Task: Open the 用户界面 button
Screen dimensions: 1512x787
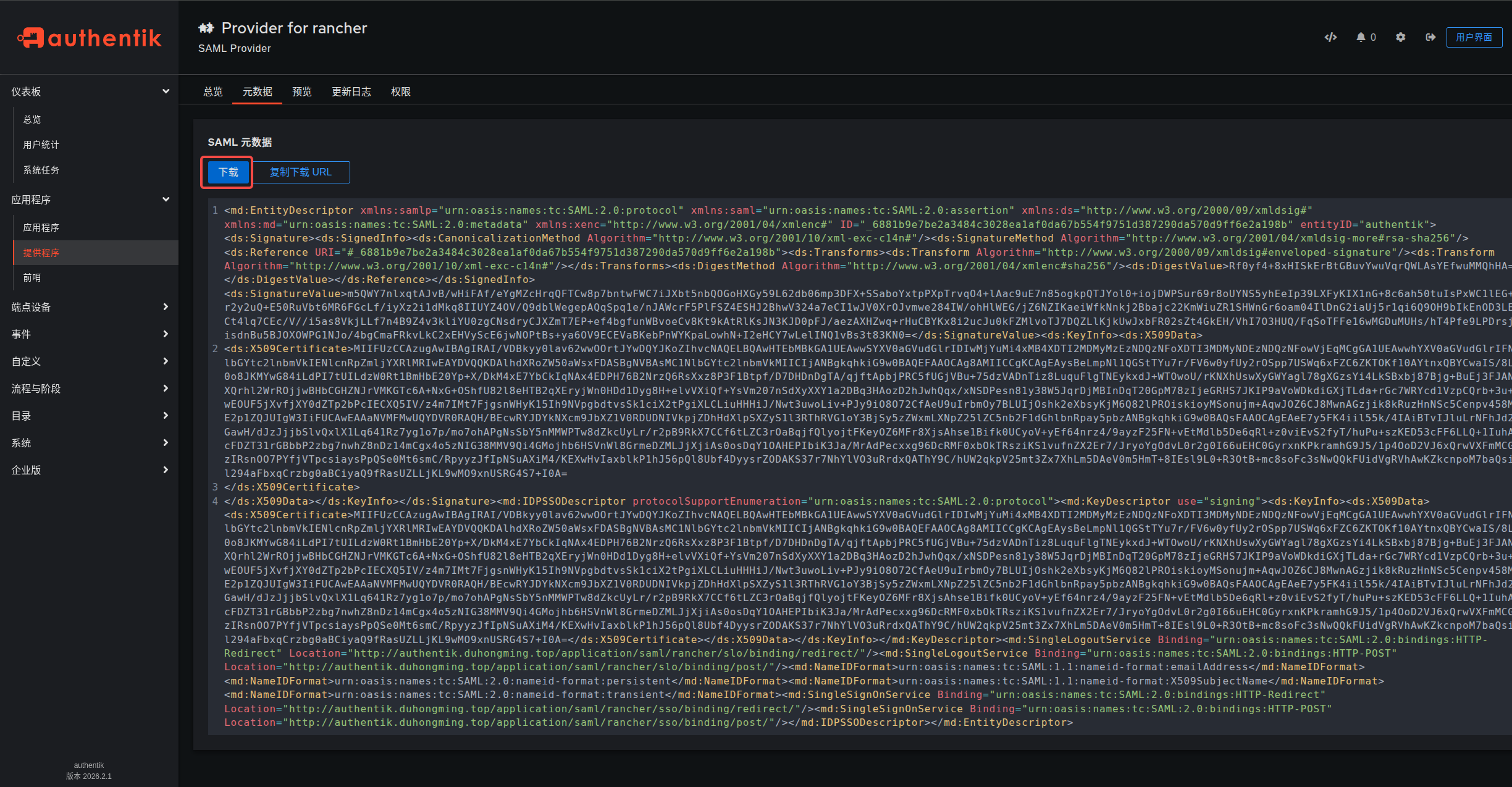Action: click(1474, 37)
